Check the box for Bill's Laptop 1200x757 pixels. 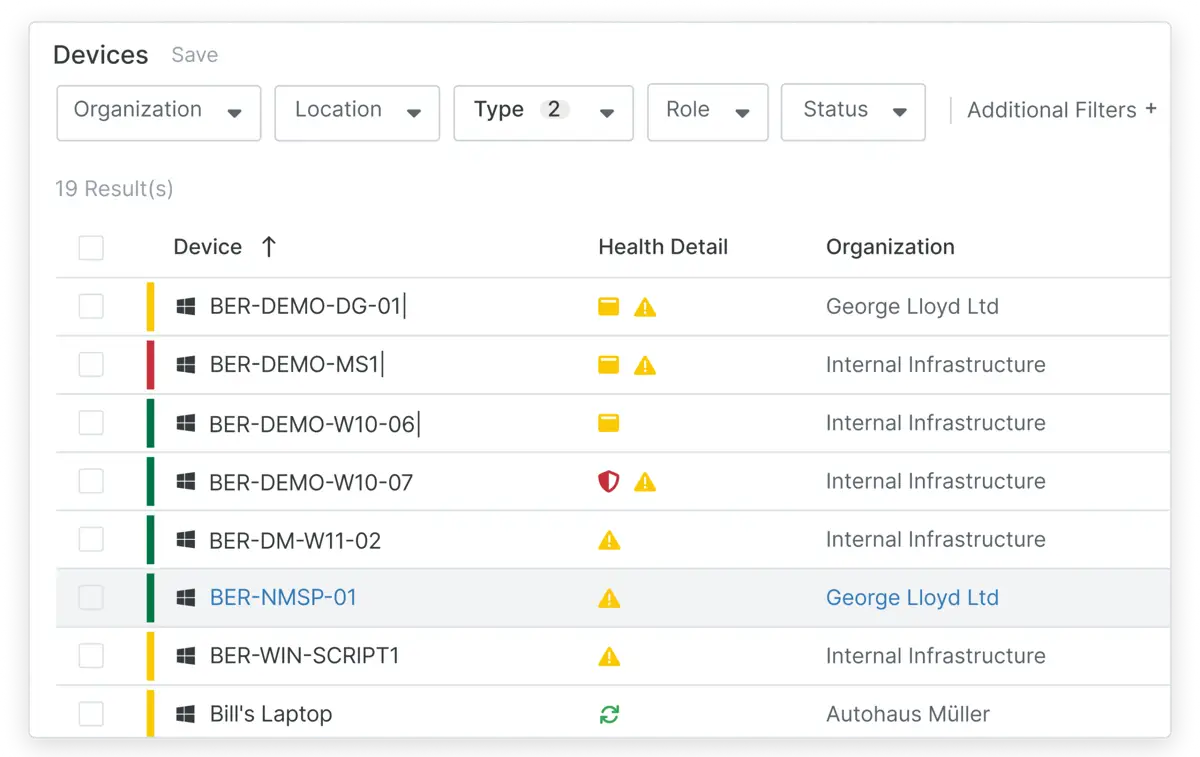click(x=91, y=713)
